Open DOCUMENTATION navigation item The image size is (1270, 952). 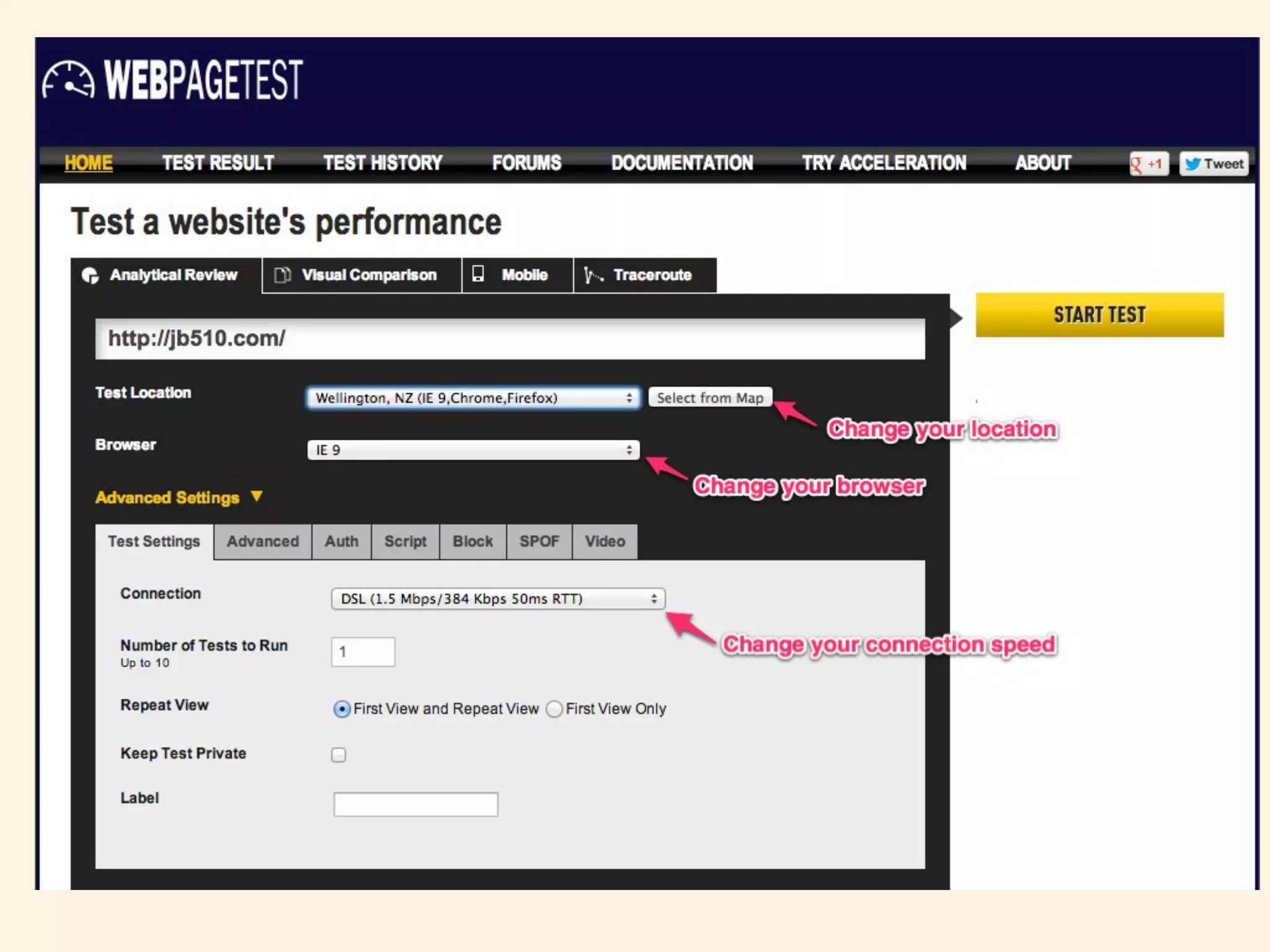tap(682, 163)
